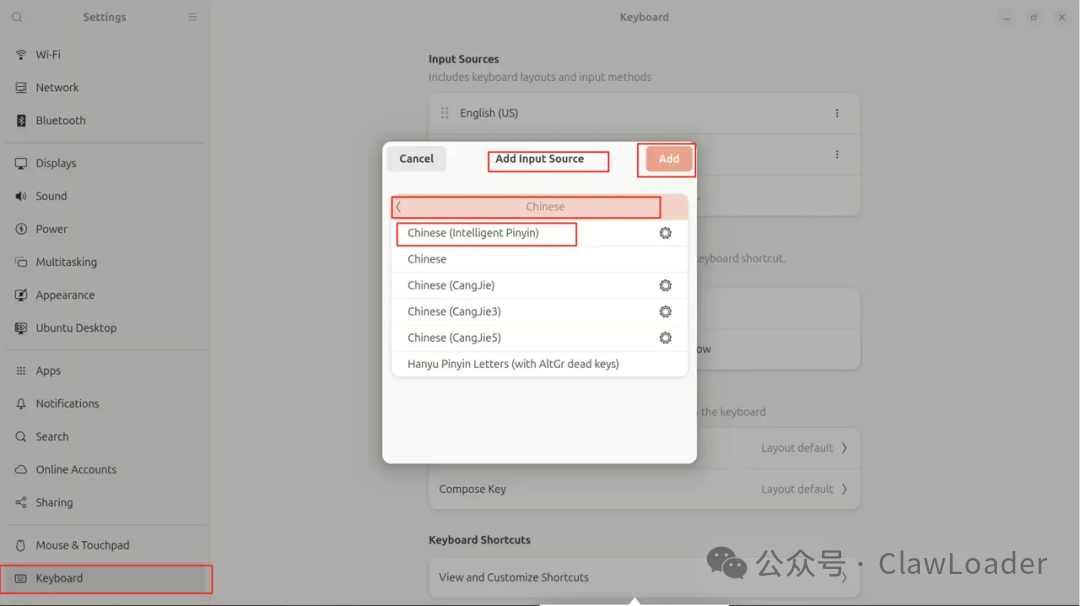Open preferences gear for Chinese (Intelligent Pinyin)

coord(665,233)
